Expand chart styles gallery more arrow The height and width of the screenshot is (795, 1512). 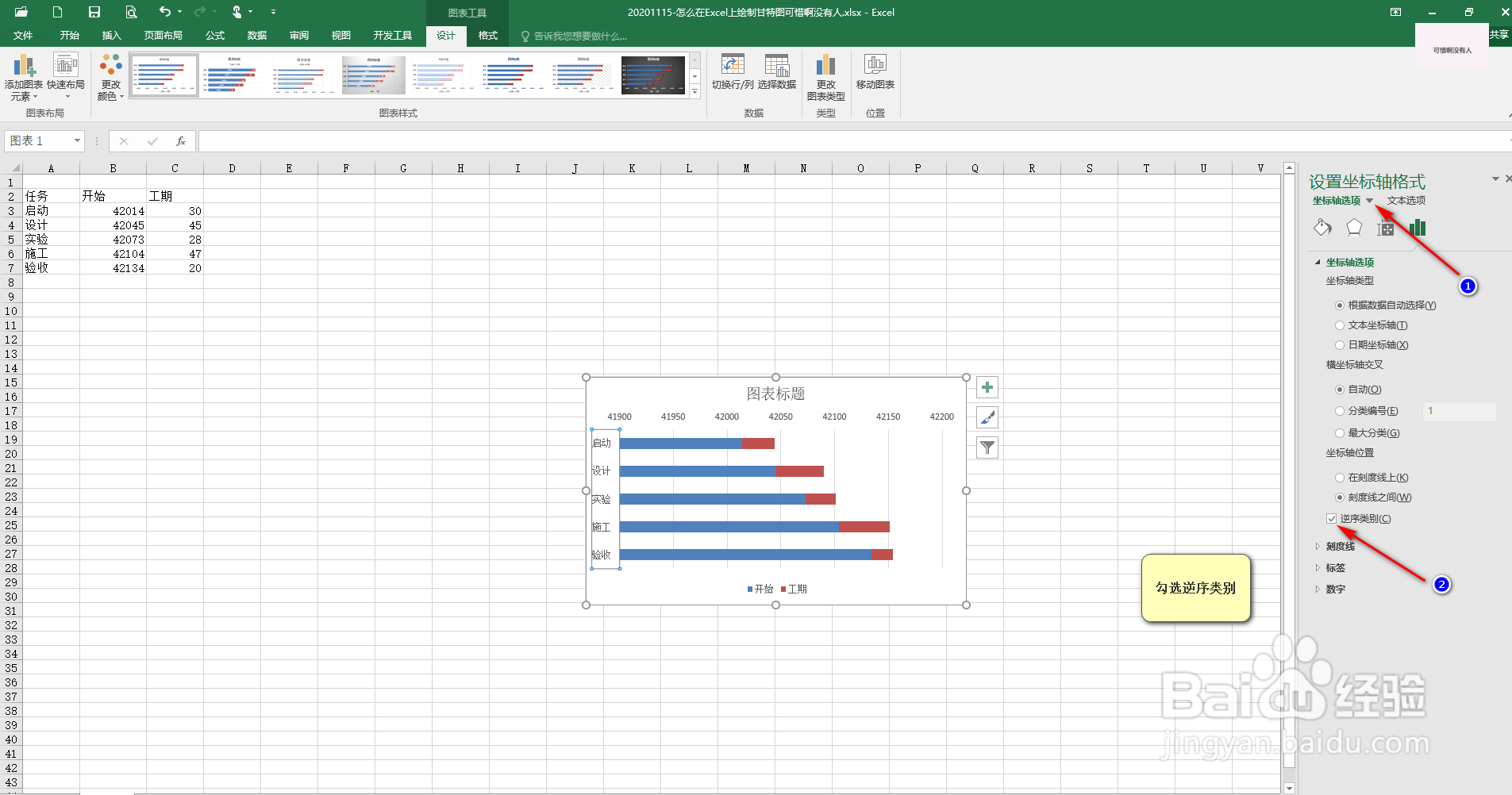click(x=695, y=92)
